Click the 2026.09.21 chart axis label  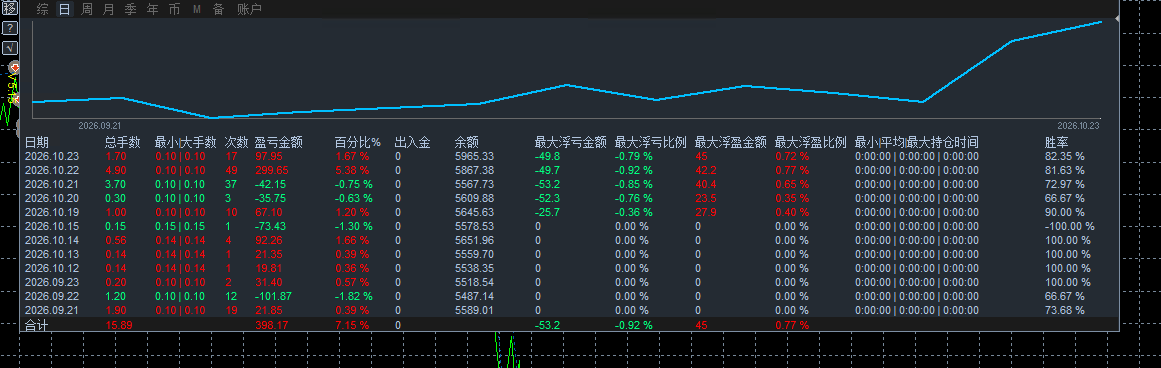(100, 126)
